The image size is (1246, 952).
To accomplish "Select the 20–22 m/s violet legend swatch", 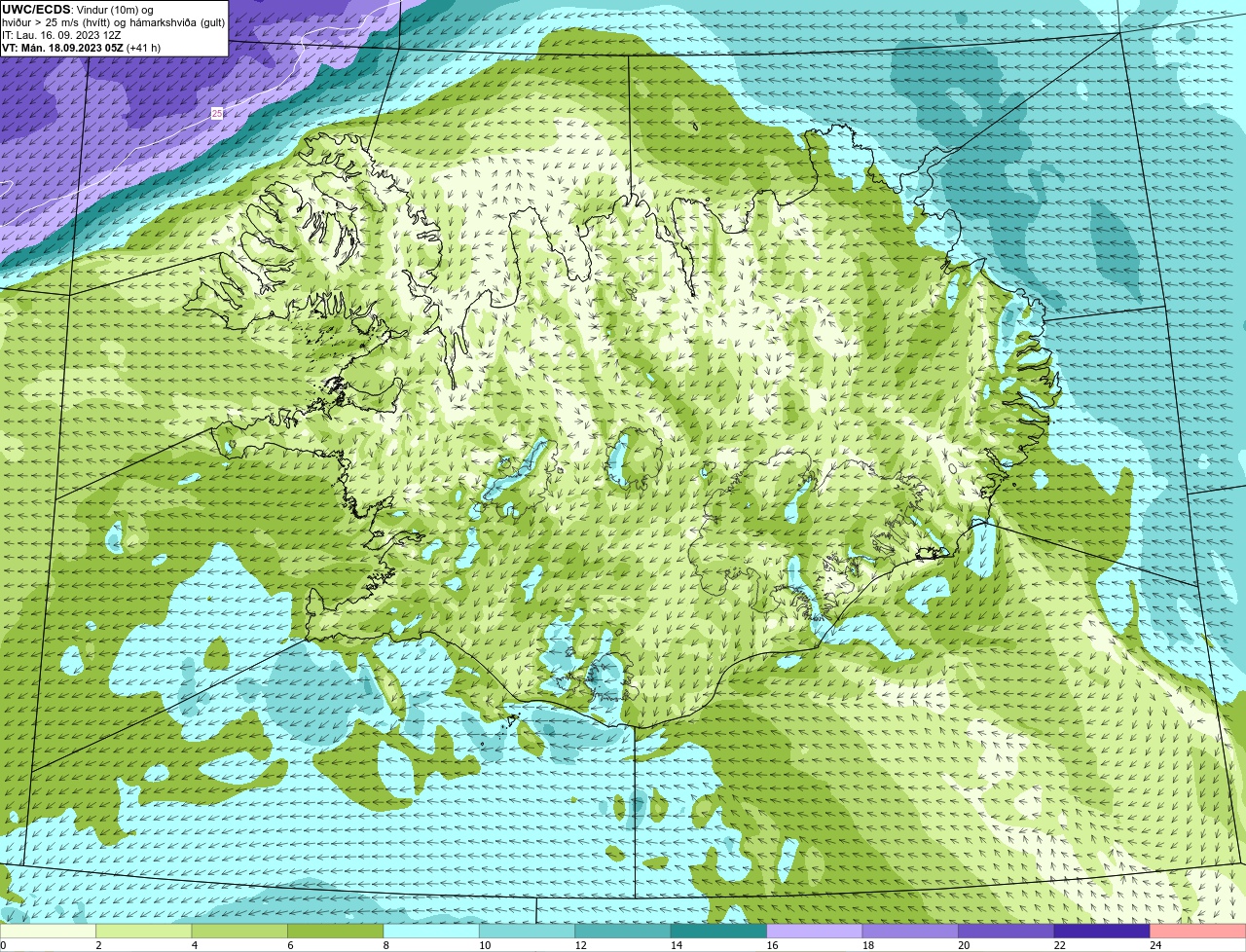I will point(1007,932).
